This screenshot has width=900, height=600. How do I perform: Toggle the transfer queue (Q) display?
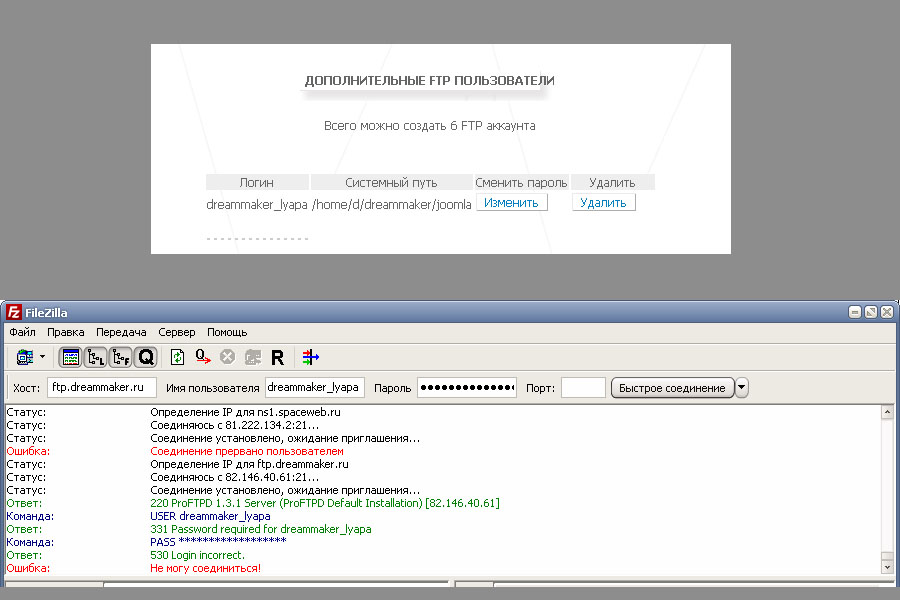click(146, 357)
